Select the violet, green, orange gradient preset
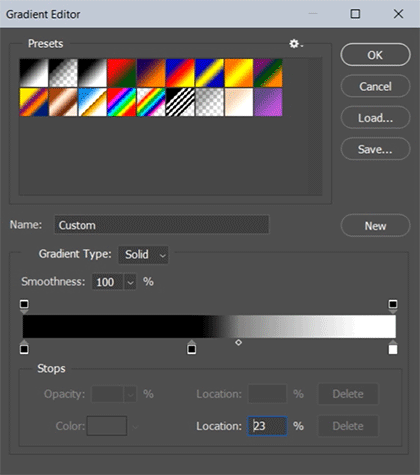Image resolution: width=420 pixels, height=475 pixels. tap(268, 73)
